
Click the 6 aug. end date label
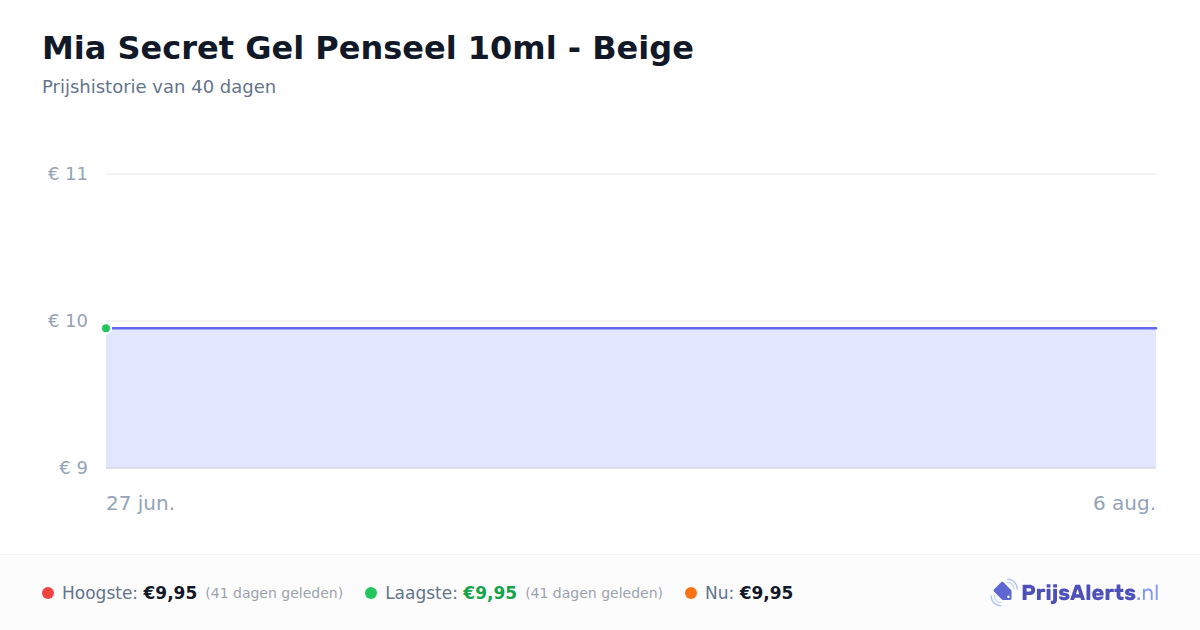coord(1124,503)
